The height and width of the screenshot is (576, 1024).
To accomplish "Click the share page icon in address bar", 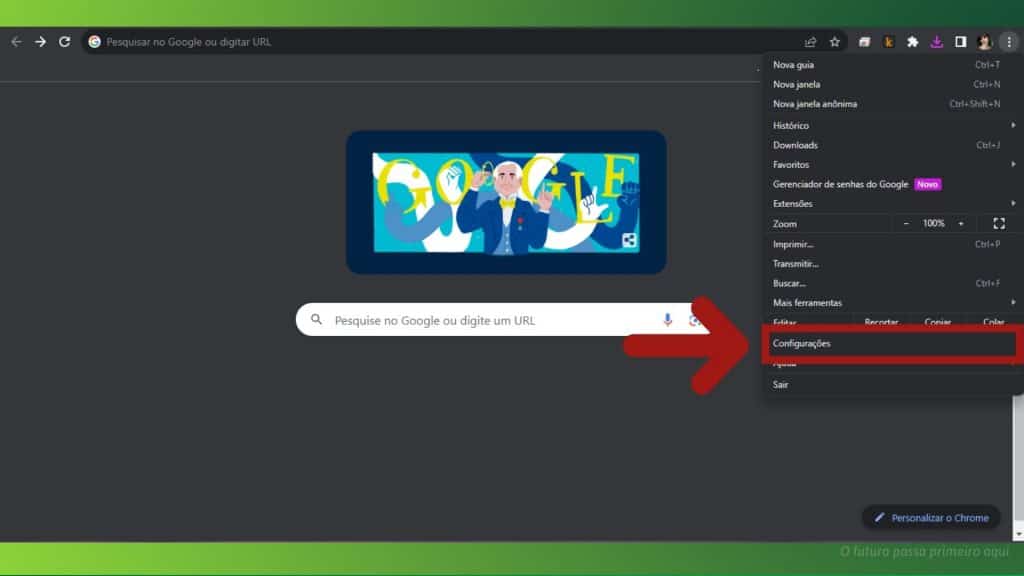I will click(810, 42).
